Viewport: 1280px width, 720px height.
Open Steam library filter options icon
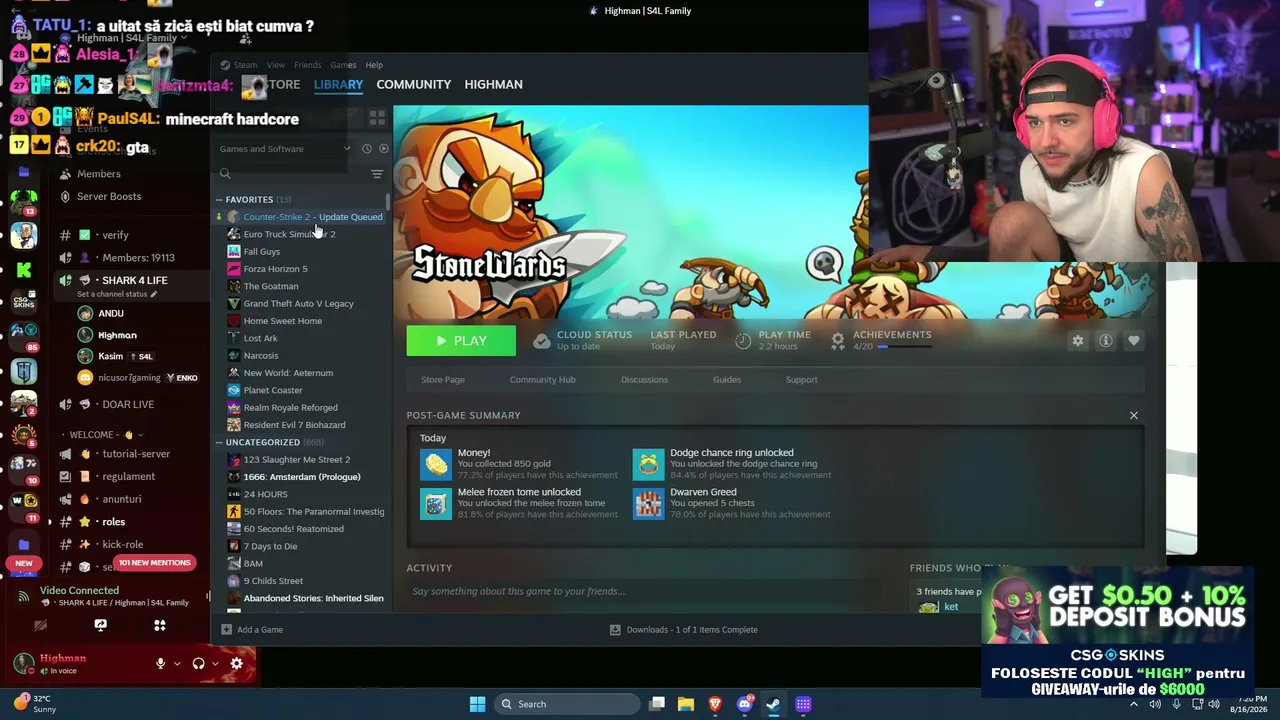(x=377, y=174)
